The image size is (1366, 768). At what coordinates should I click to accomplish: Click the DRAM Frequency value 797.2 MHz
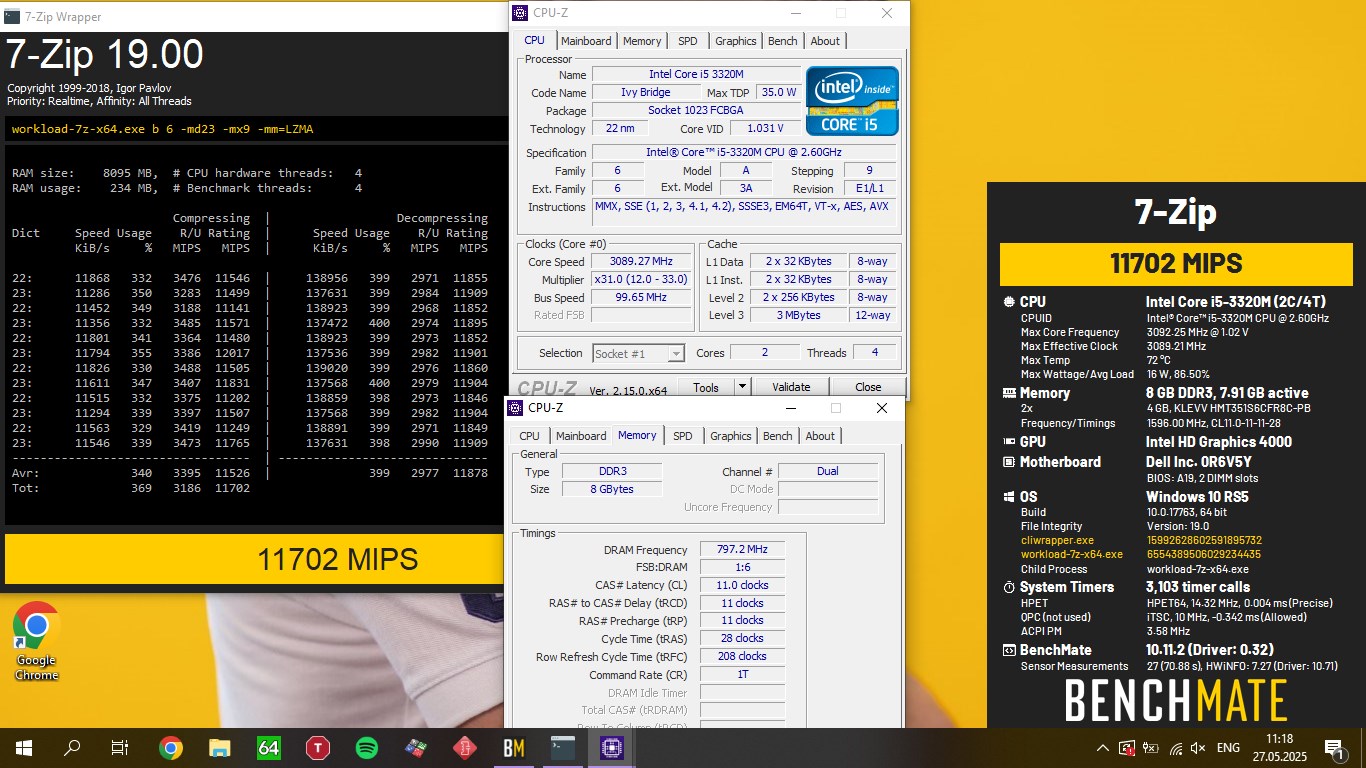click(x=742, y=550)
